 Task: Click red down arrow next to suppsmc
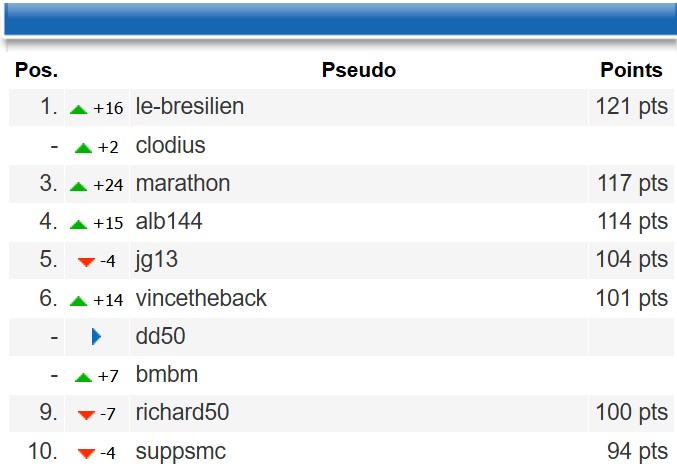tap(86, 453)
